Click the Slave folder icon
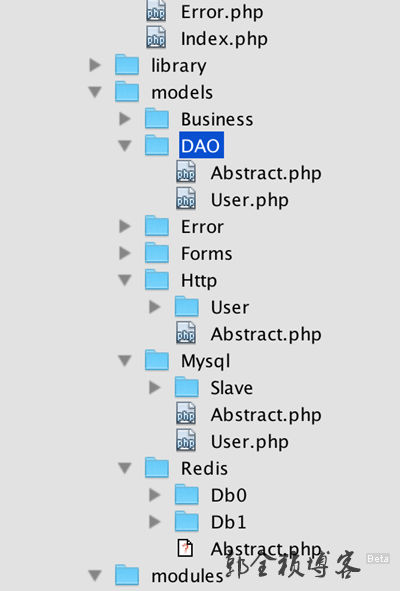This screenshot has height=591, width=400. pyautogui.click(x=187, y=387)
